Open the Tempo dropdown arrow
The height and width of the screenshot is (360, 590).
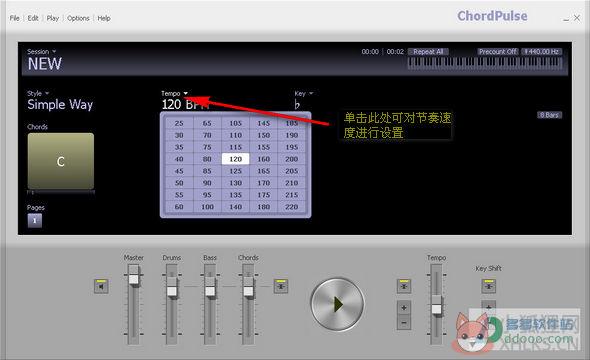(x=186, y=93)
